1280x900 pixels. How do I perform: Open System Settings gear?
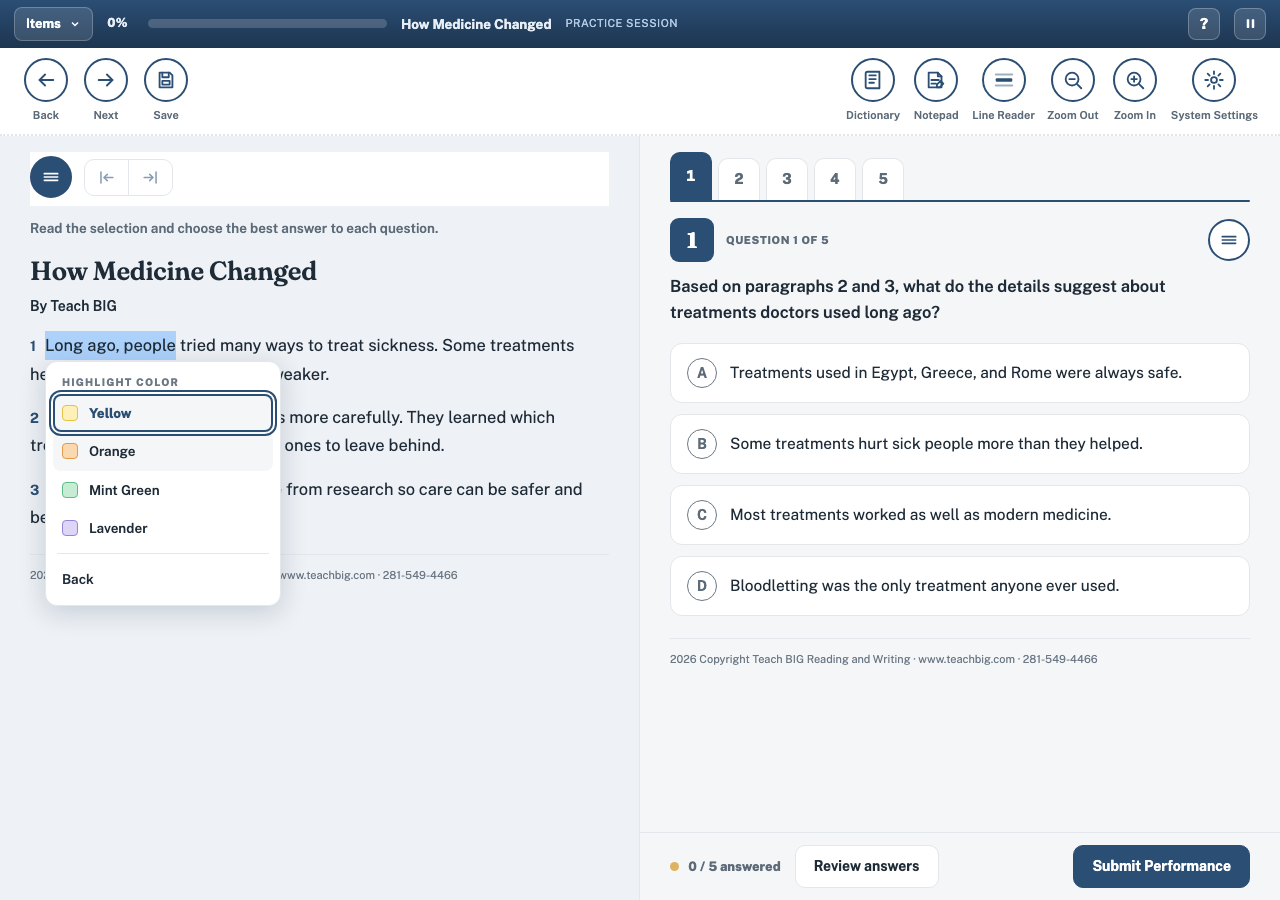(1214, 80)
